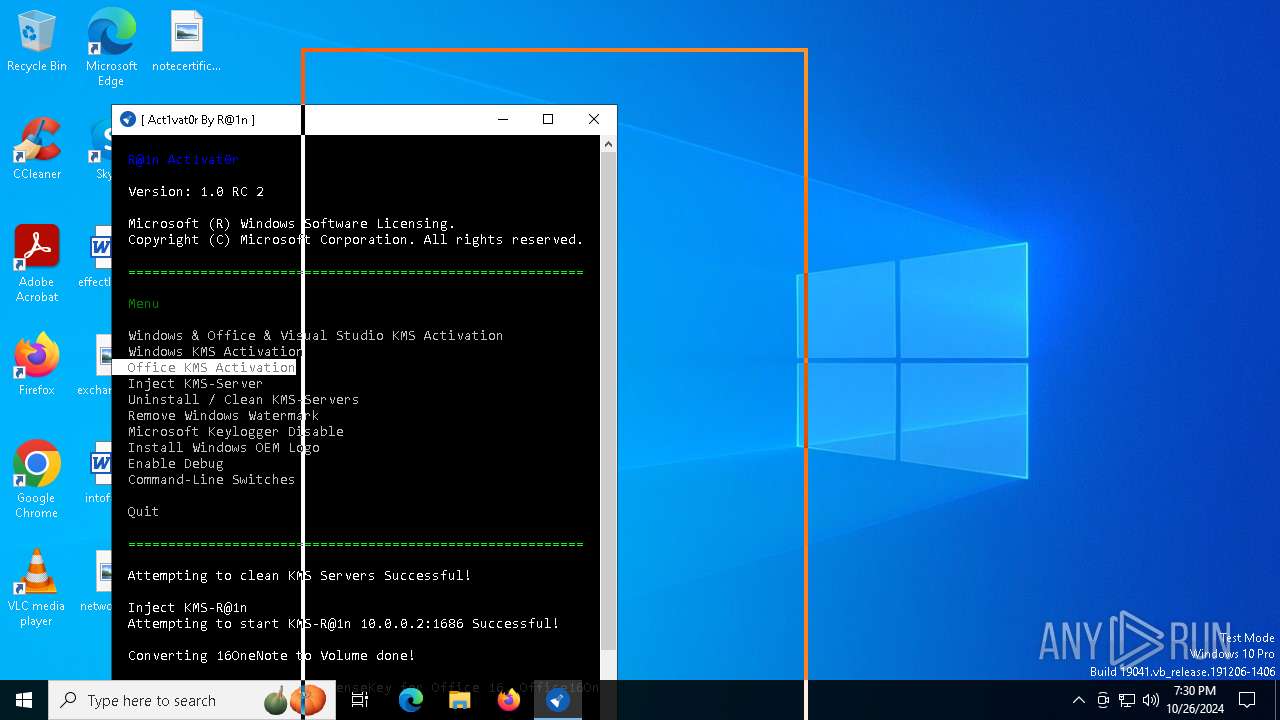Choose Quit in the activator menu
The width and height of the screenshot is (1280, 720).
pos(143,511)
